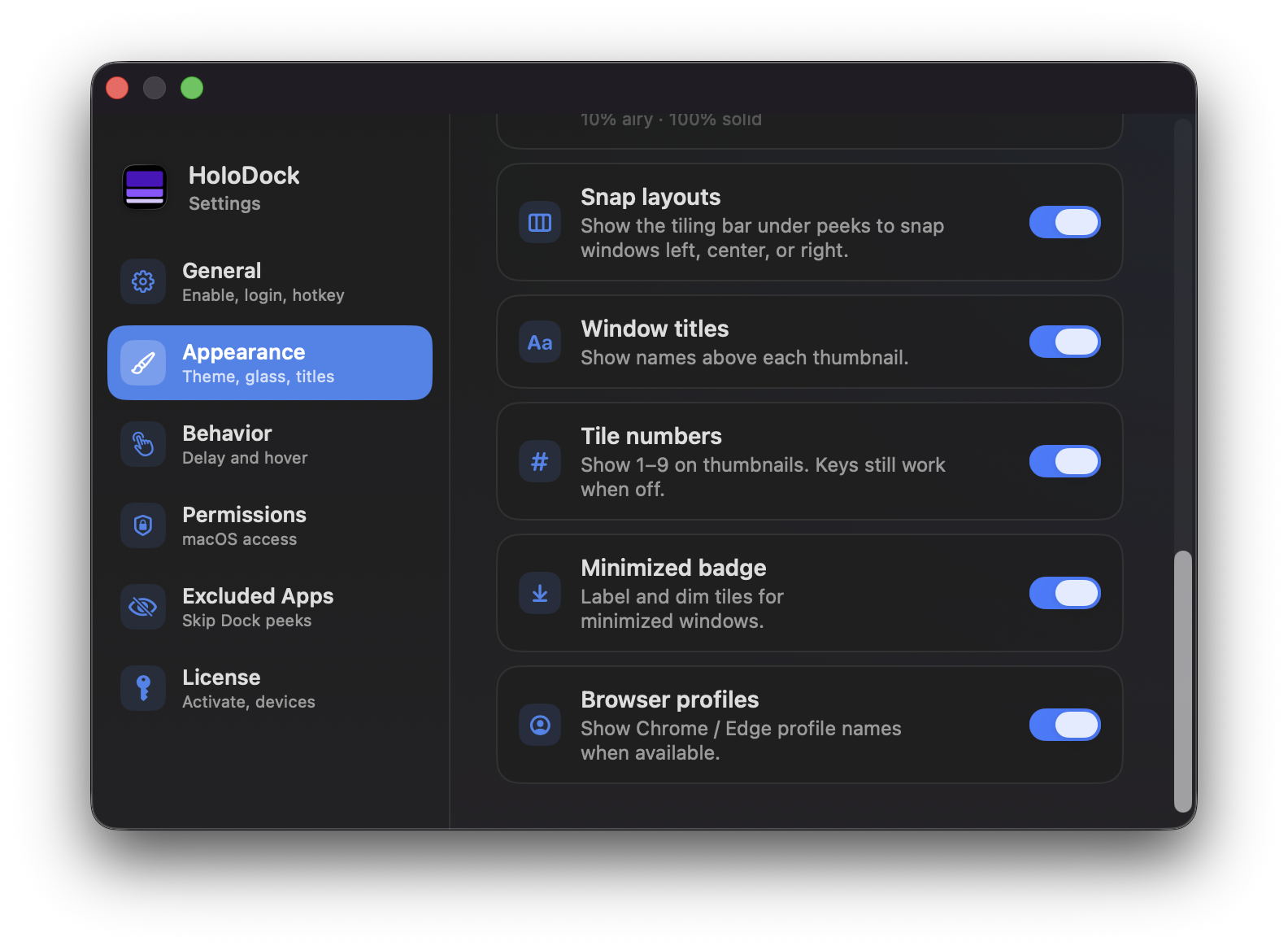Click the Minimized badge download-arrow icon
Image resolution: width=1288 pixels, height=950 pixels.
(x=540, y=593)
